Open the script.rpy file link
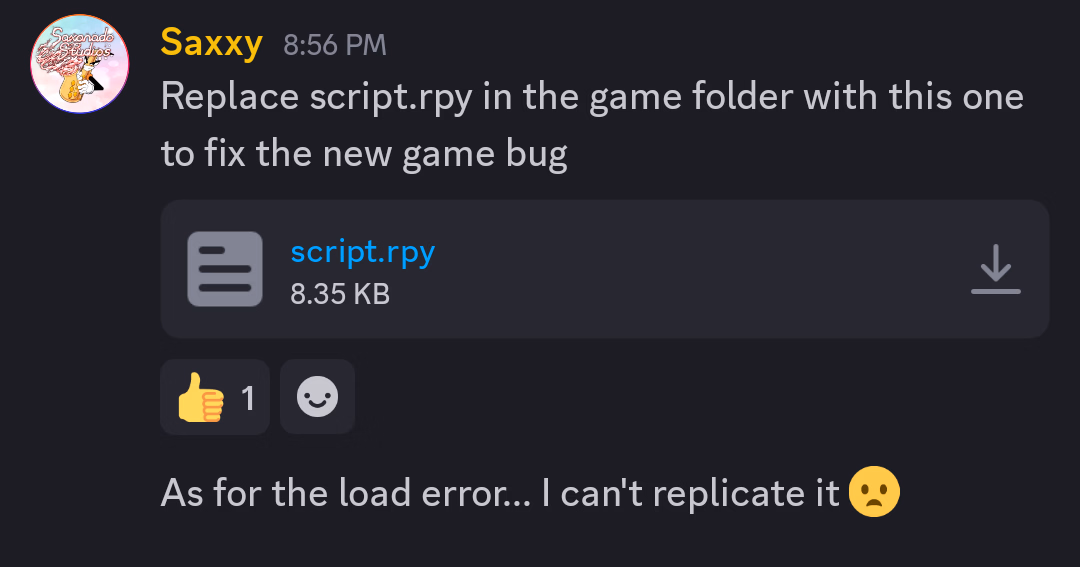The image size is (1080, 567). pos(362,253)
